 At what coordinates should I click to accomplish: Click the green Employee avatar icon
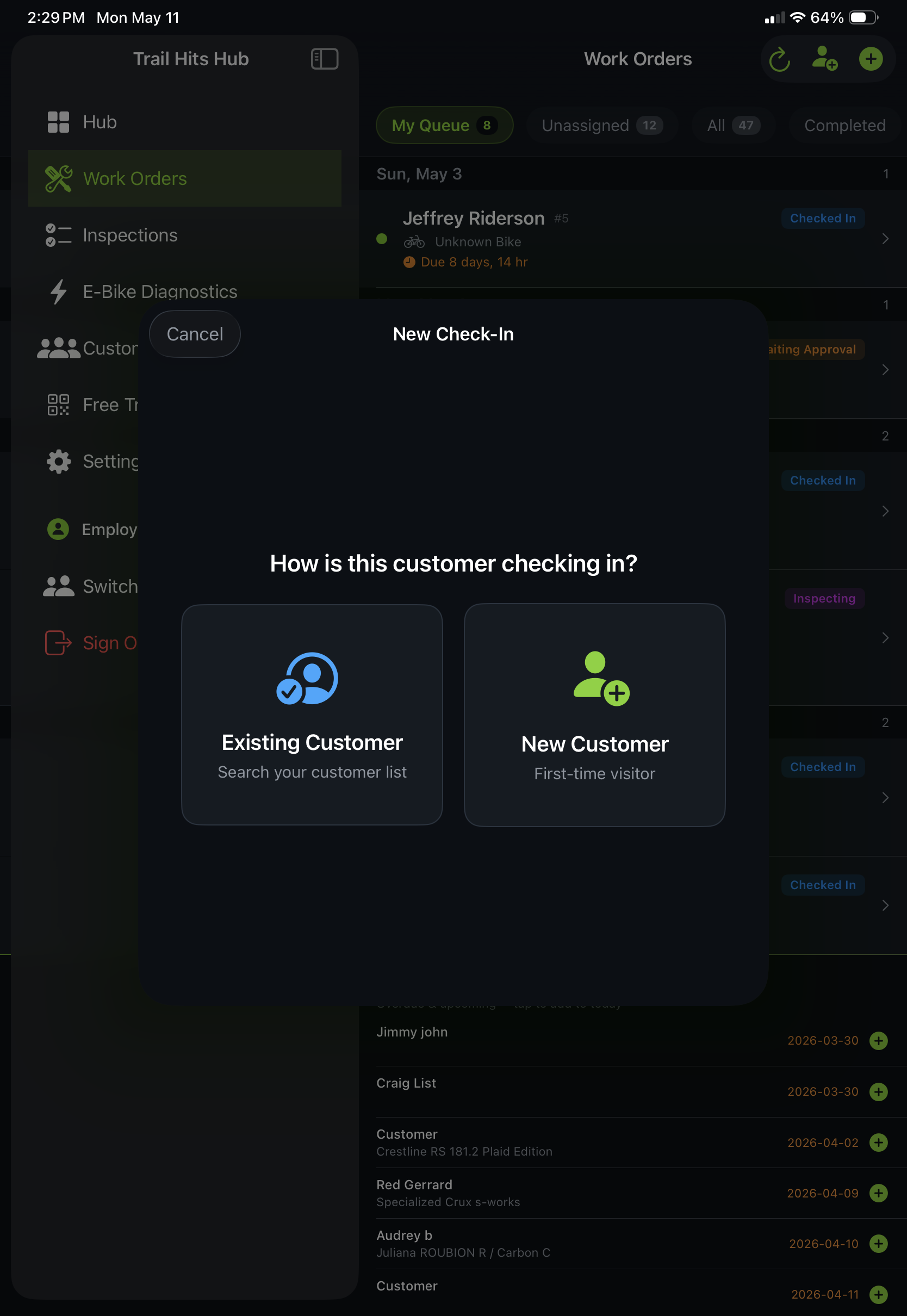(58, 529)
